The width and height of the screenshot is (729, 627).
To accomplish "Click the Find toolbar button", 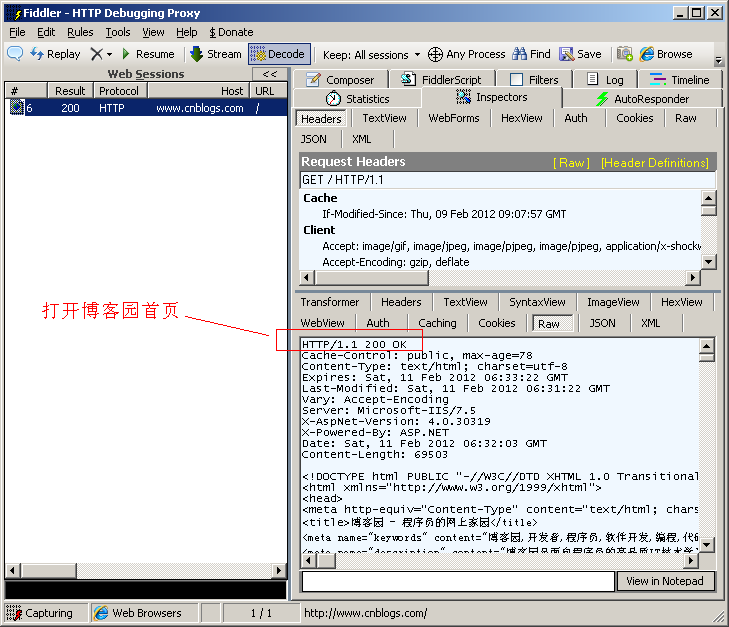I will pos(531,54).
